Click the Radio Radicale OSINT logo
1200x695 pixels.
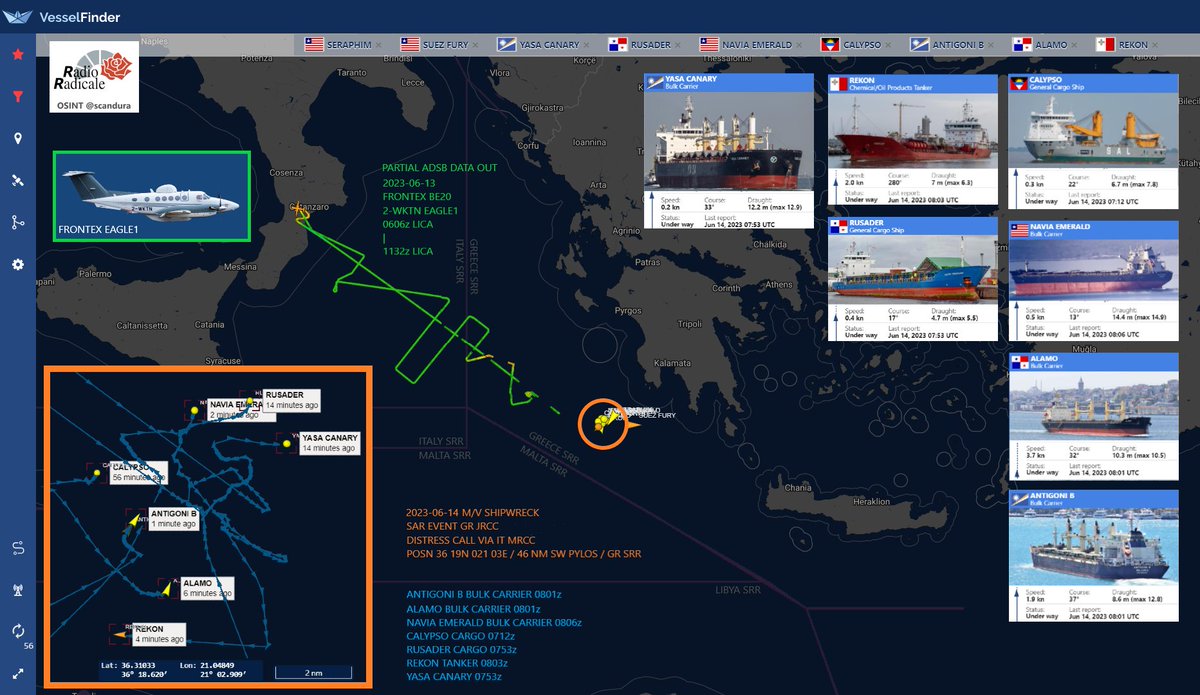pyautogui.click(x=93, y=75)
